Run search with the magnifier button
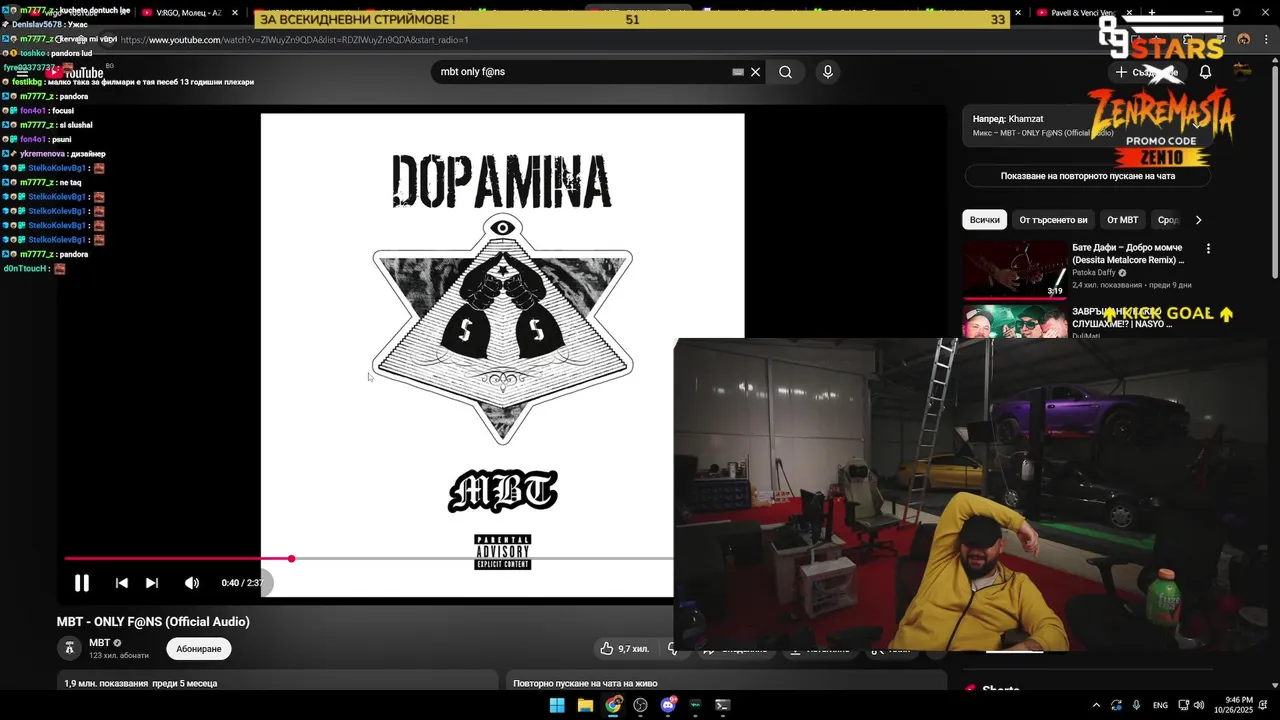Viewport: 1280px width, 720px height. [x=786, y=72]
